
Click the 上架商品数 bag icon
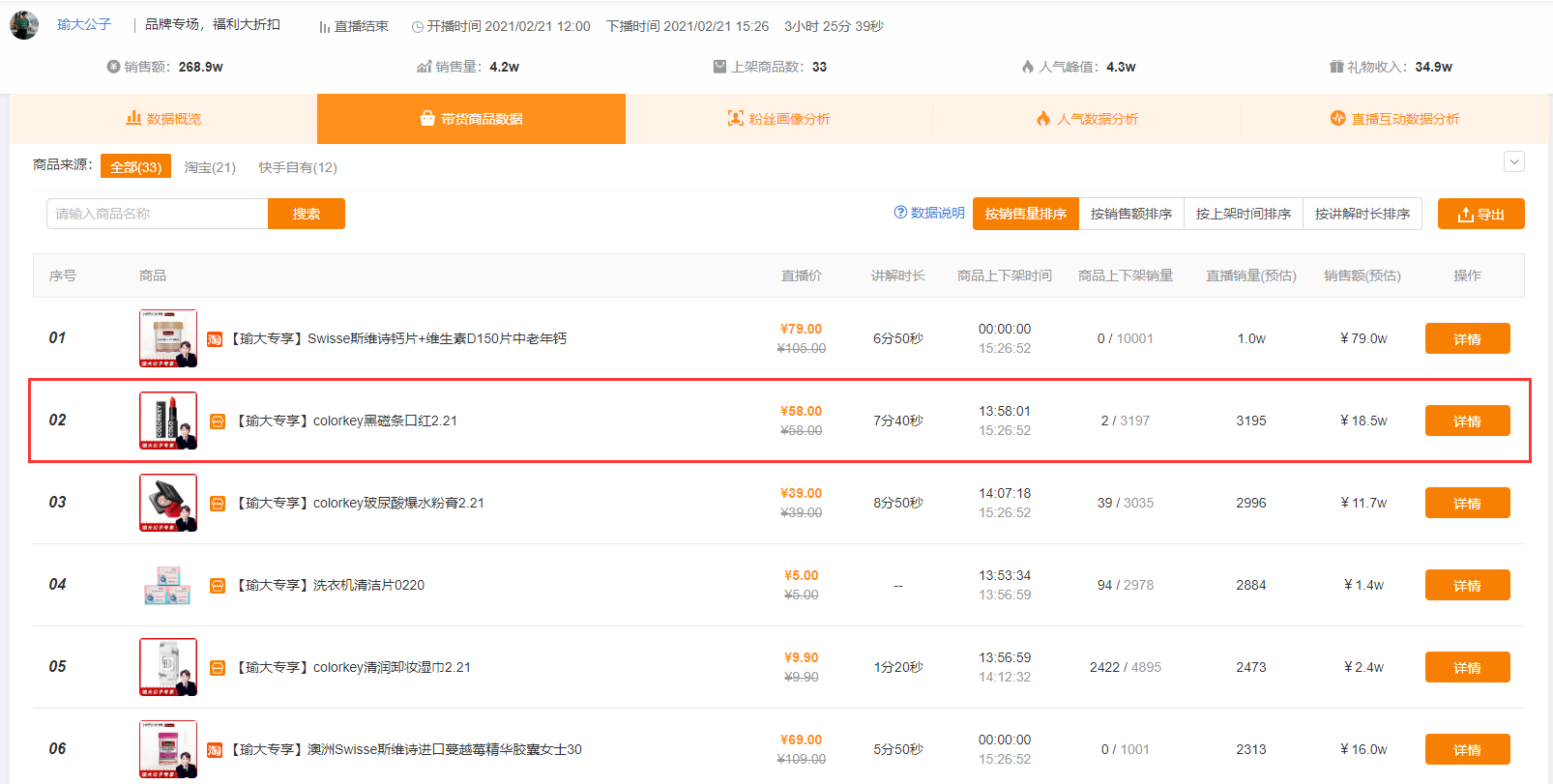(719, 67)
